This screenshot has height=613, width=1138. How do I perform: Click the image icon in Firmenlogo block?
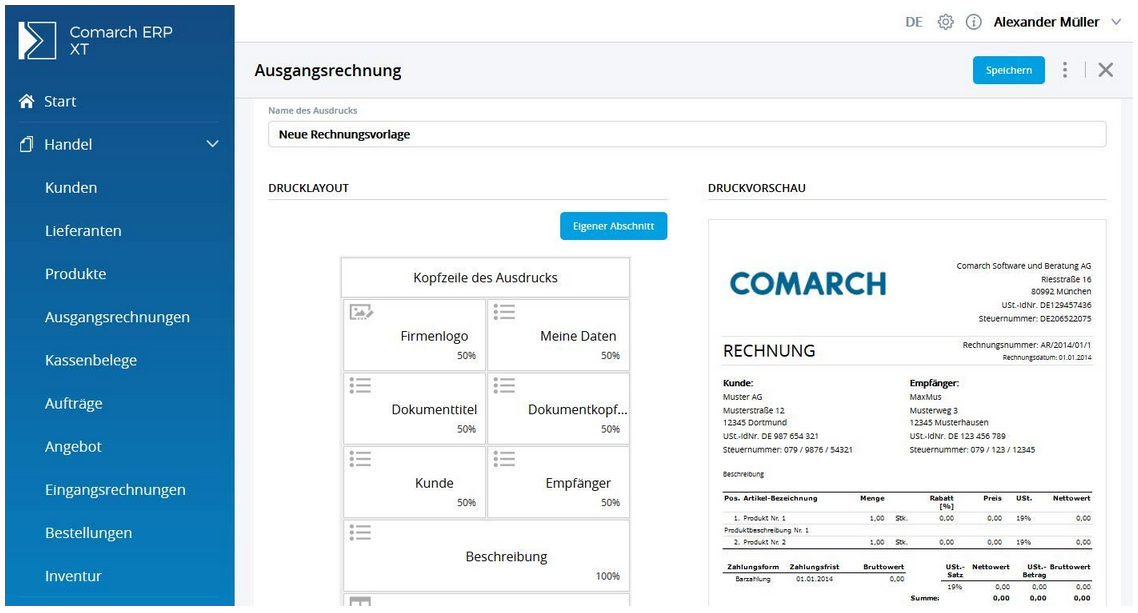[361, 312]
